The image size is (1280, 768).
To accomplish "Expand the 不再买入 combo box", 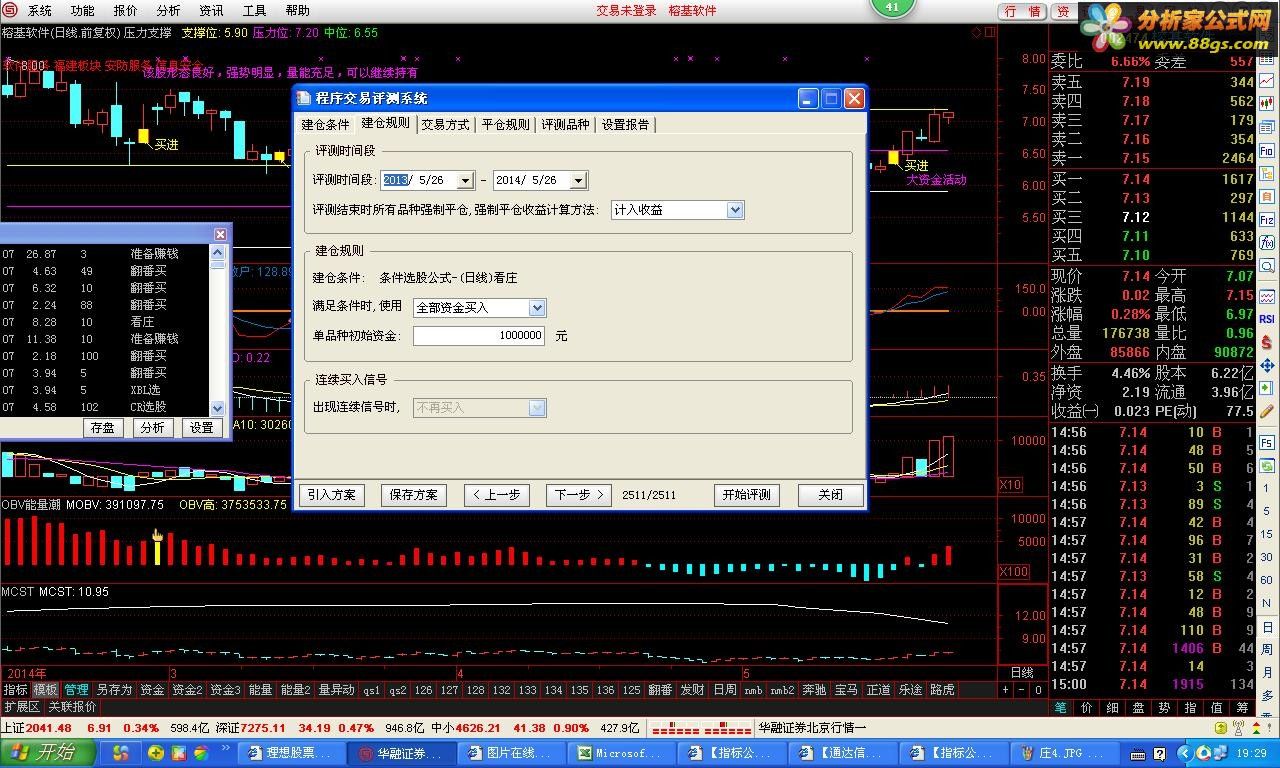I will [x=537, y=408].
